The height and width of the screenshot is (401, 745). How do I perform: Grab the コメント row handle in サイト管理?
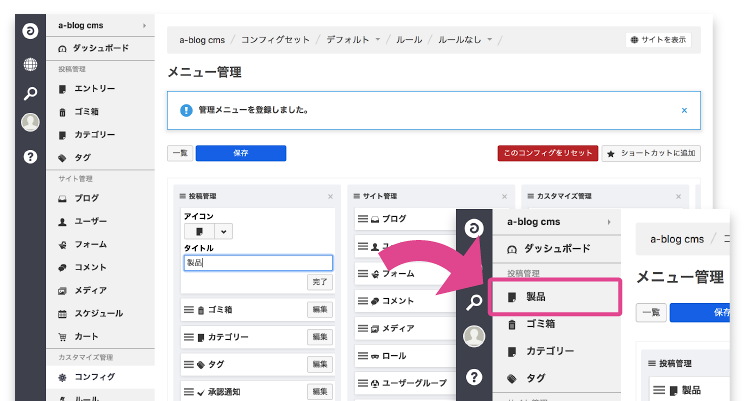tap(363, 301)
